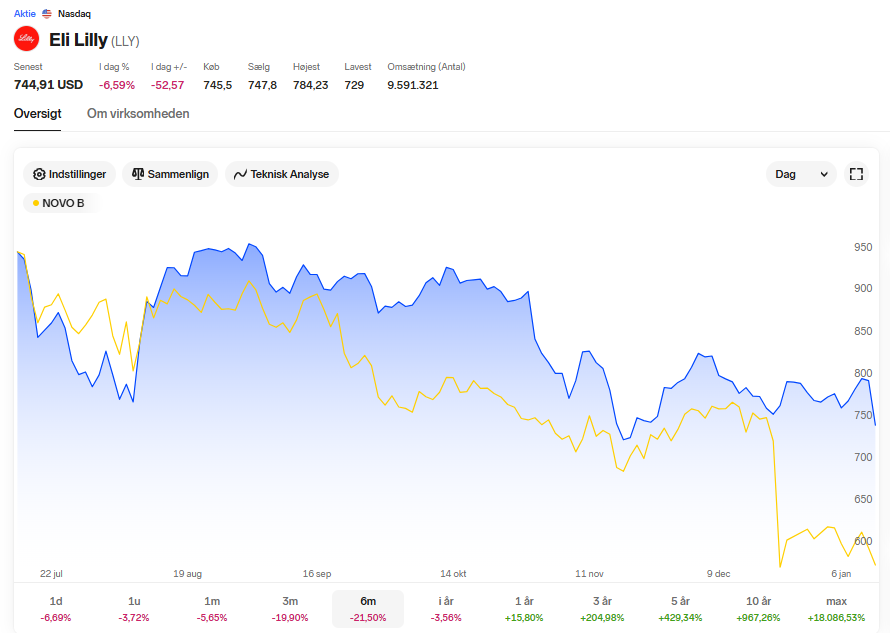Click the 6 jan date label
This screenshot has height=633, width=890.
841,574
